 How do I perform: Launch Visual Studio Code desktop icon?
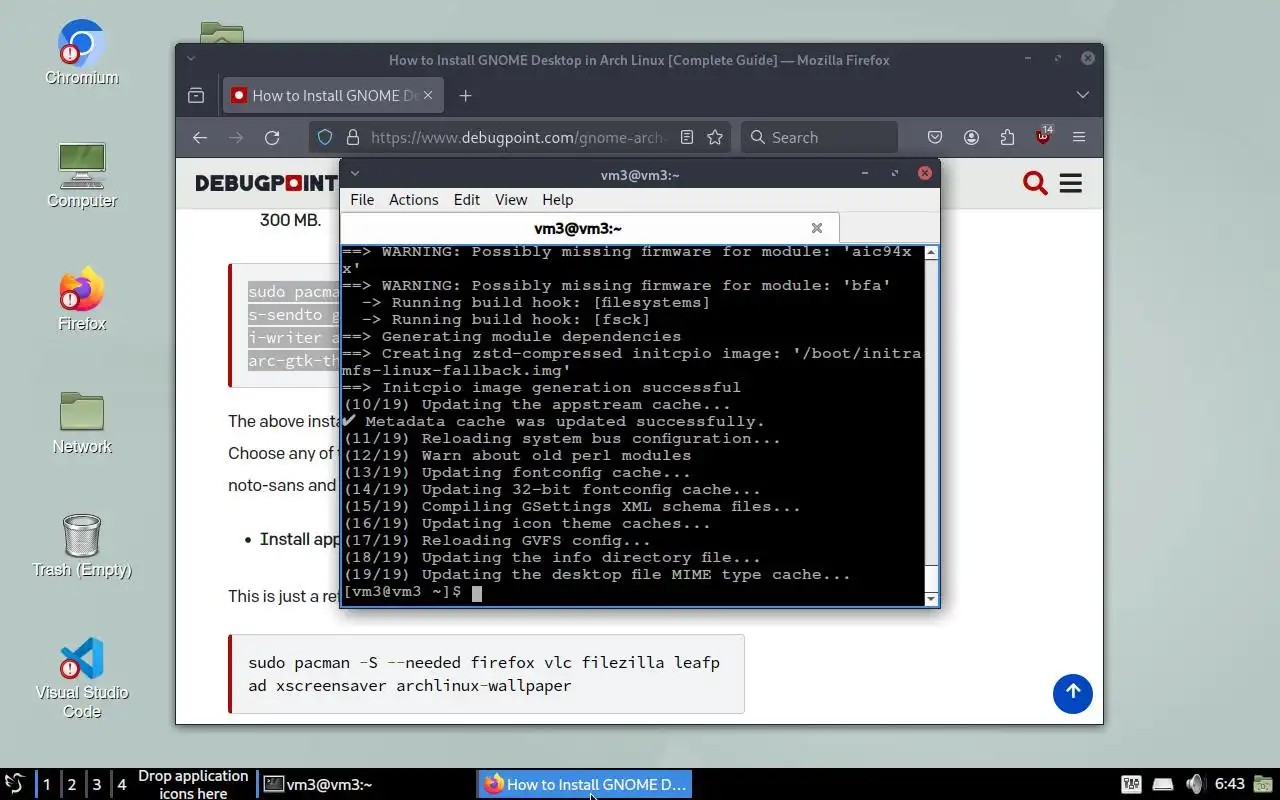[x=81, y=678]
